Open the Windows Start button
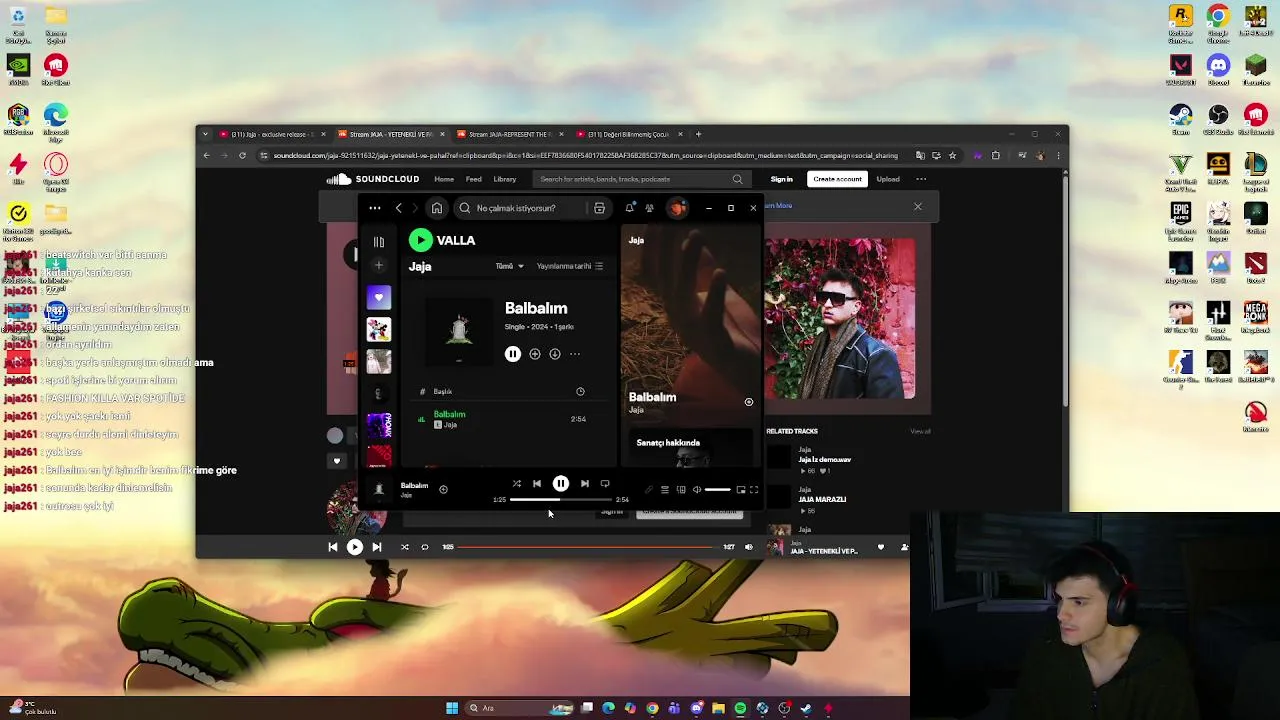Screen dimensions: 1280x720 [x=452, y=708]
